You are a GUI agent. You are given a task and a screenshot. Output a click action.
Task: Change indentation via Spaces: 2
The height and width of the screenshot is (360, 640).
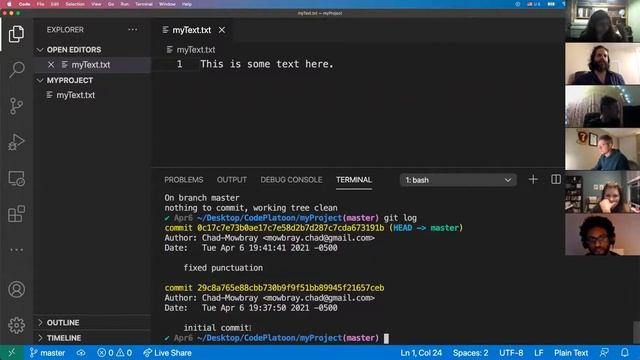(470, 353)
